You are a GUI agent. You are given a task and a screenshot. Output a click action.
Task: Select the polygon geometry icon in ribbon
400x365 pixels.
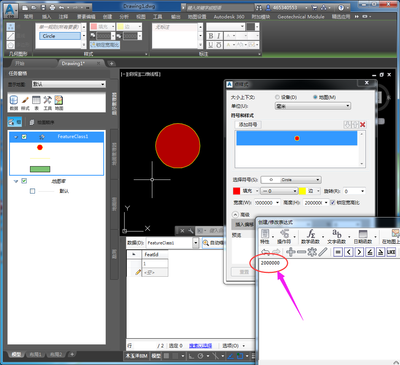(11, 45)
